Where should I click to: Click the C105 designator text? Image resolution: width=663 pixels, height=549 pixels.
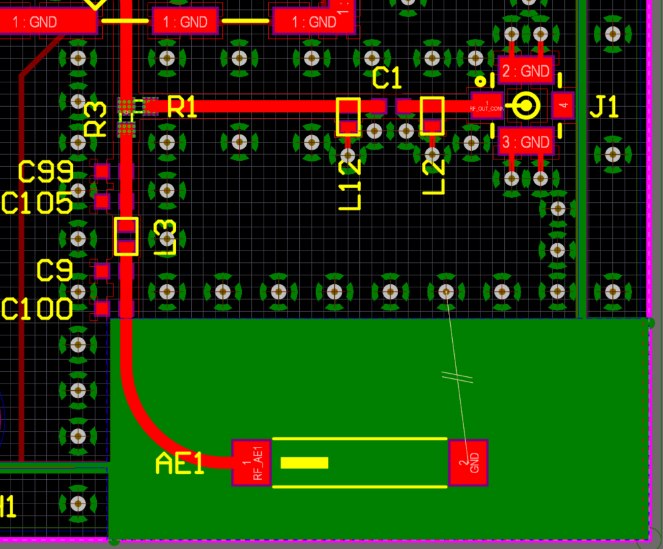click(37, 204)
